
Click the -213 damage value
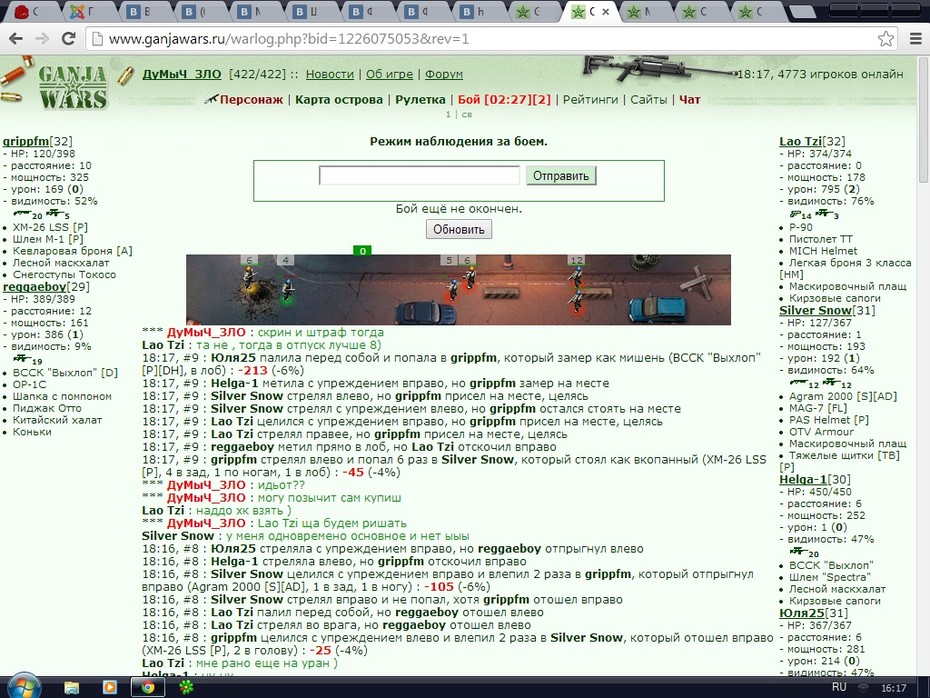pyautogui.click(x=252, y=370)
